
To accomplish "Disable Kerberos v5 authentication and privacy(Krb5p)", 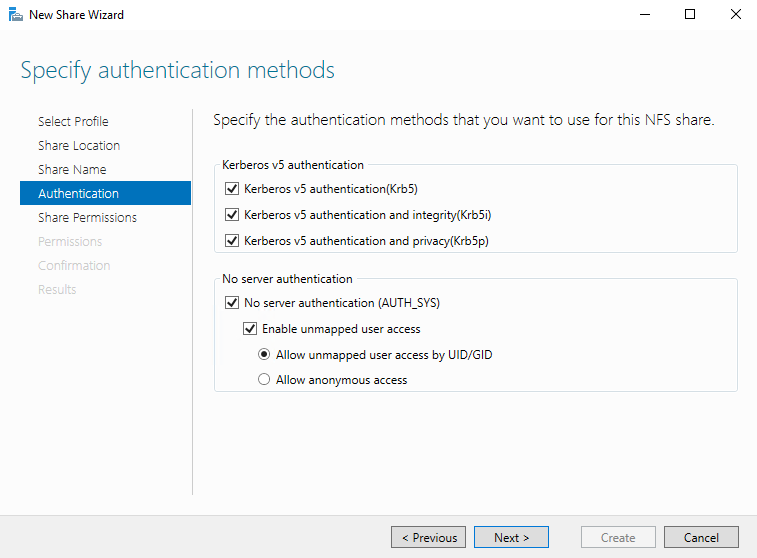I will 232,240.
